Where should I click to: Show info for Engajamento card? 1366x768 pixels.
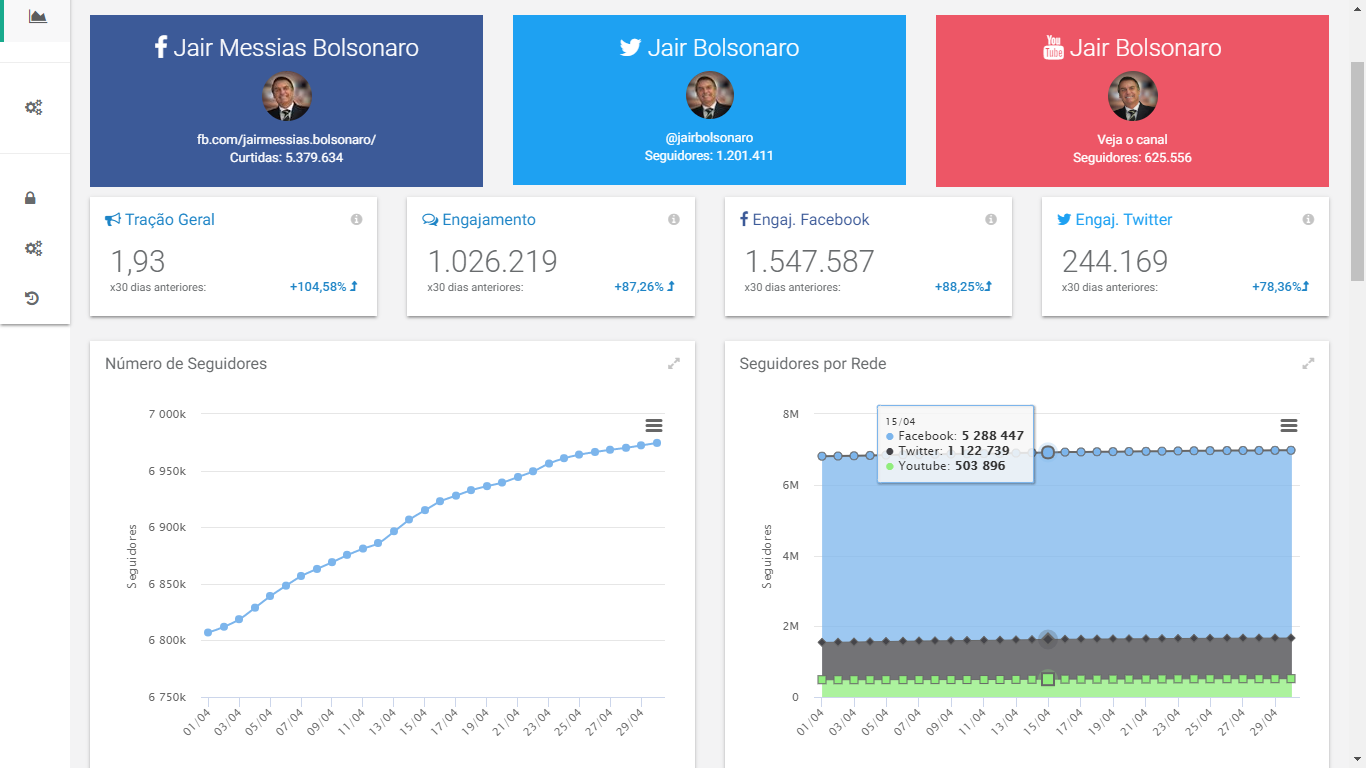click(x=673, y=220)
